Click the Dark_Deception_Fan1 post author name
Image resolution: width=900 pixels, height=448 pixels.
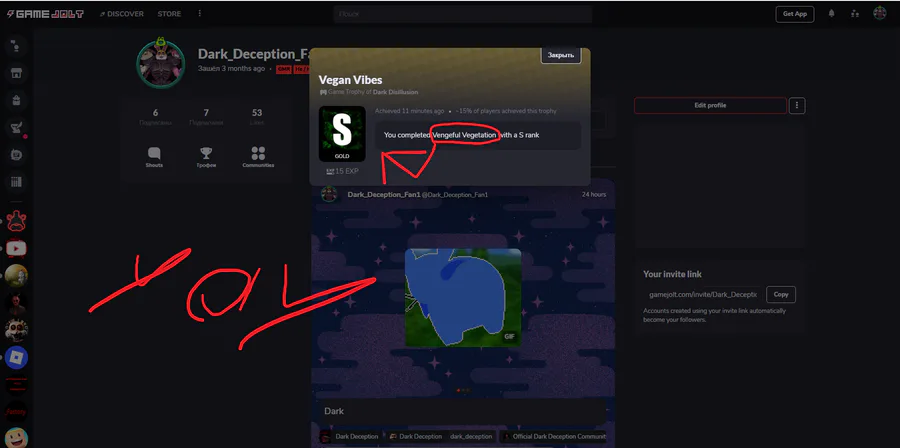tap(384, 194)
